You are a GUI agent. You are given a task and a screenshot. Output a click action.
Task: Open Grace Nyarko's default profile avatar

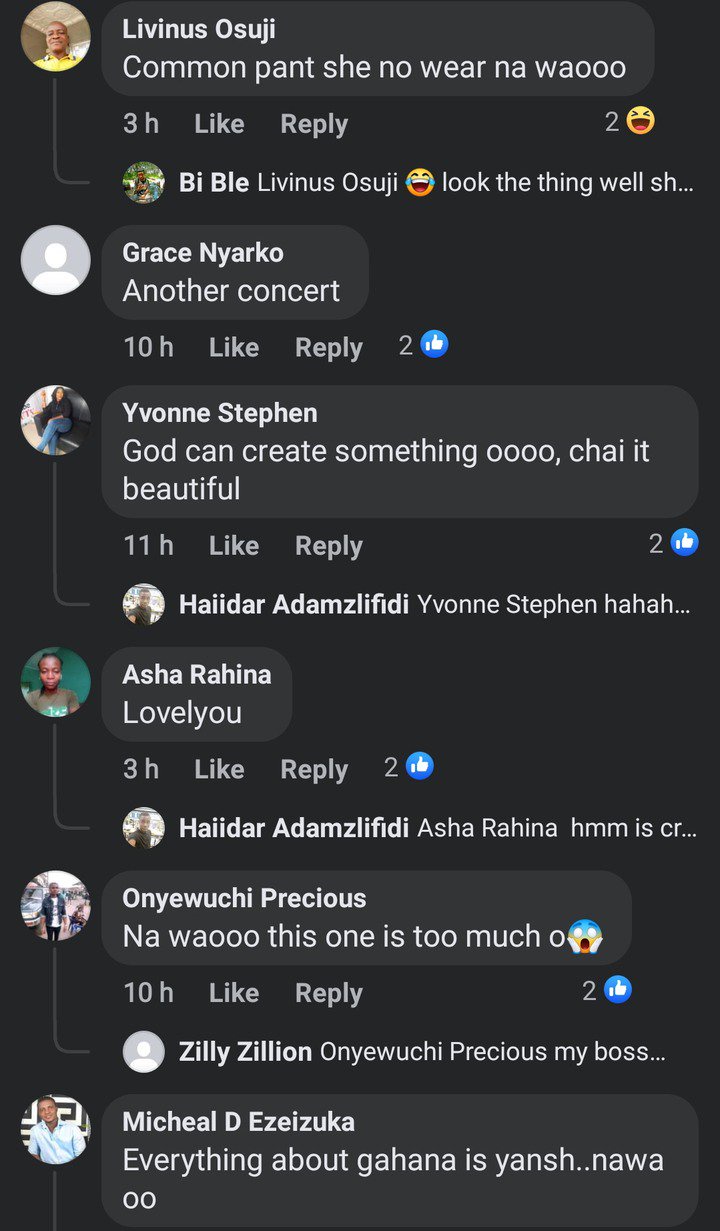point(56,260)
